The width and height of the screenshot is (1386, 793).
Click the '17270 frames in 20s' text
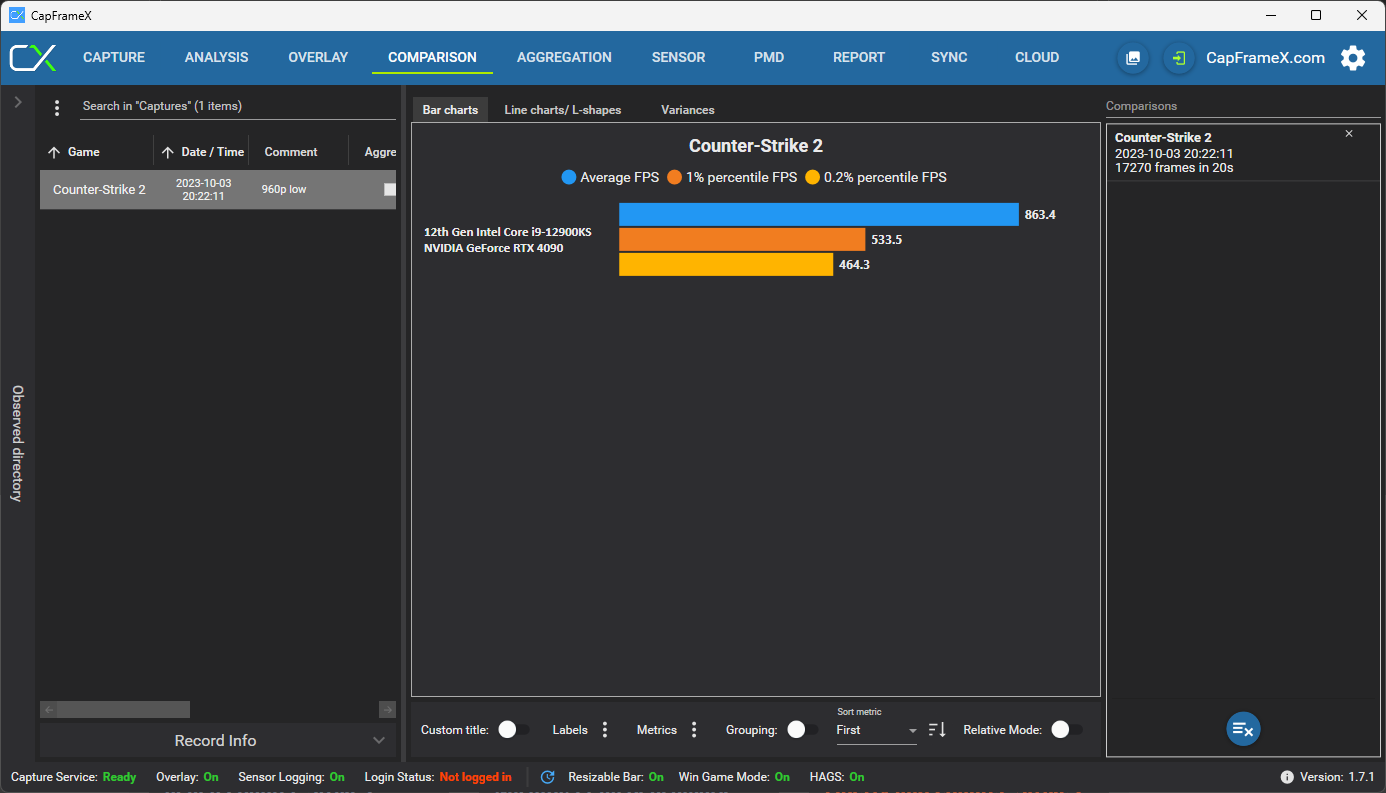click(1174, 168)
